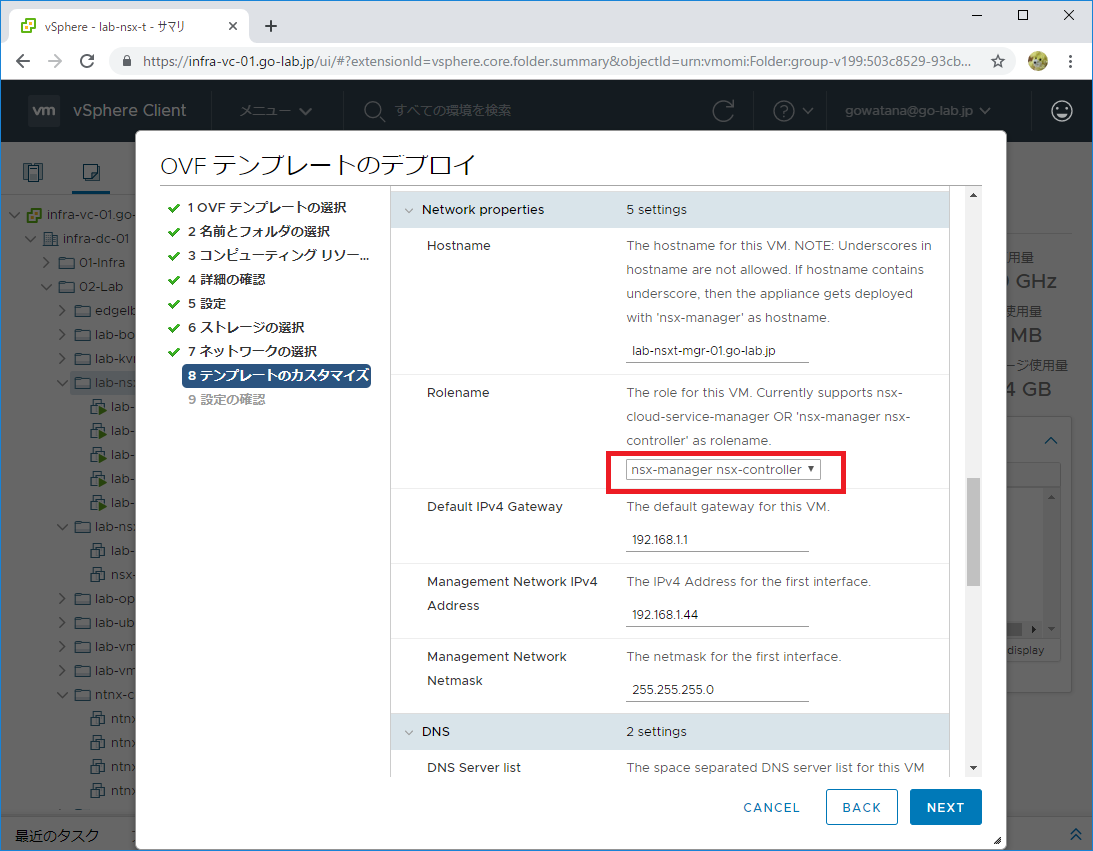Collapse the ntnx-c folder node
The width and height of the screenshot is (1093, 851).
pyautogui.click(x=63, y=695)
